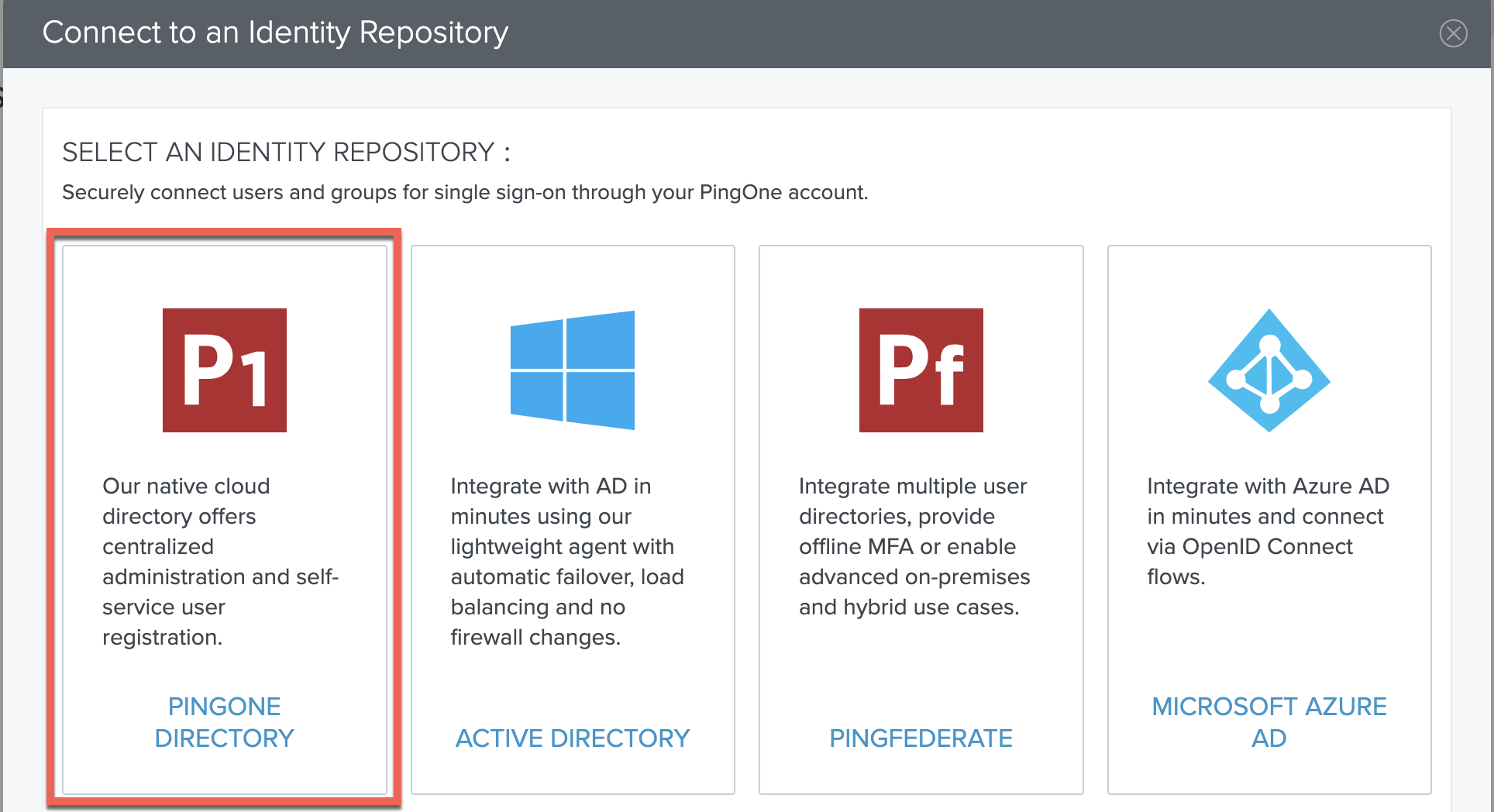Click the "Integrate with Azure AD" description
The width and height of the screenshot is (1494, 812).
pos(1268,531)
